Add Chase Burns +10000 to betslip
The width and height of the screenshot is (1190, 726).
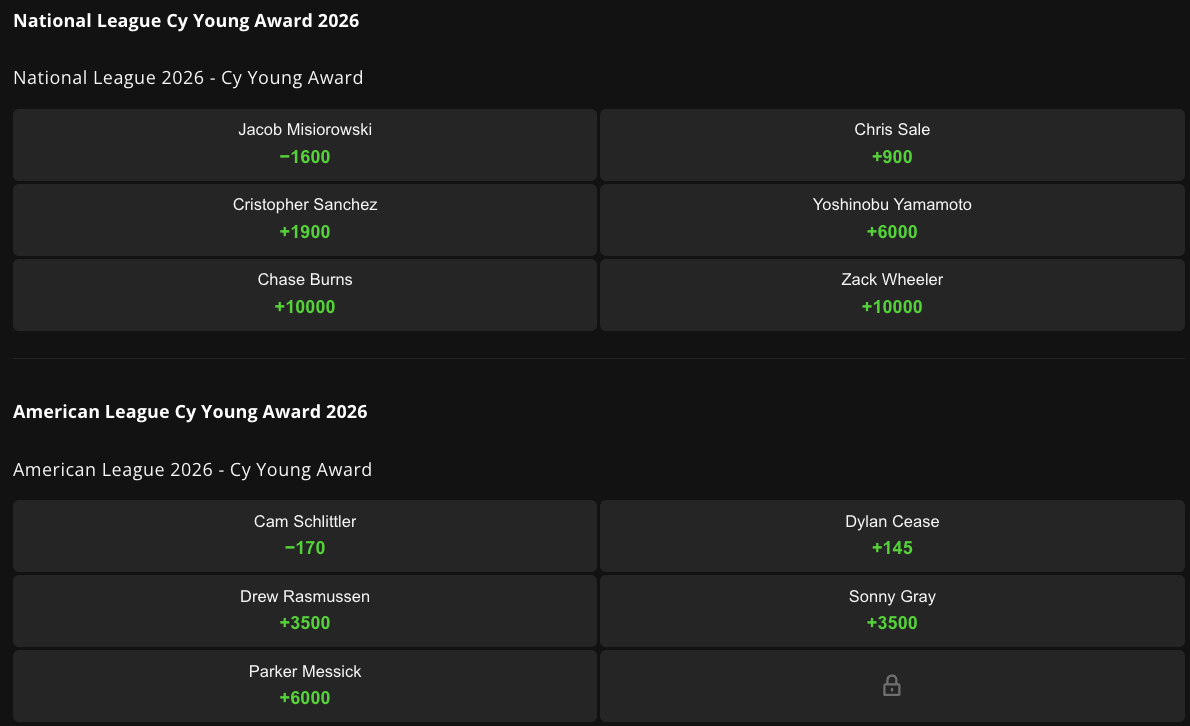tap(304, 294)
